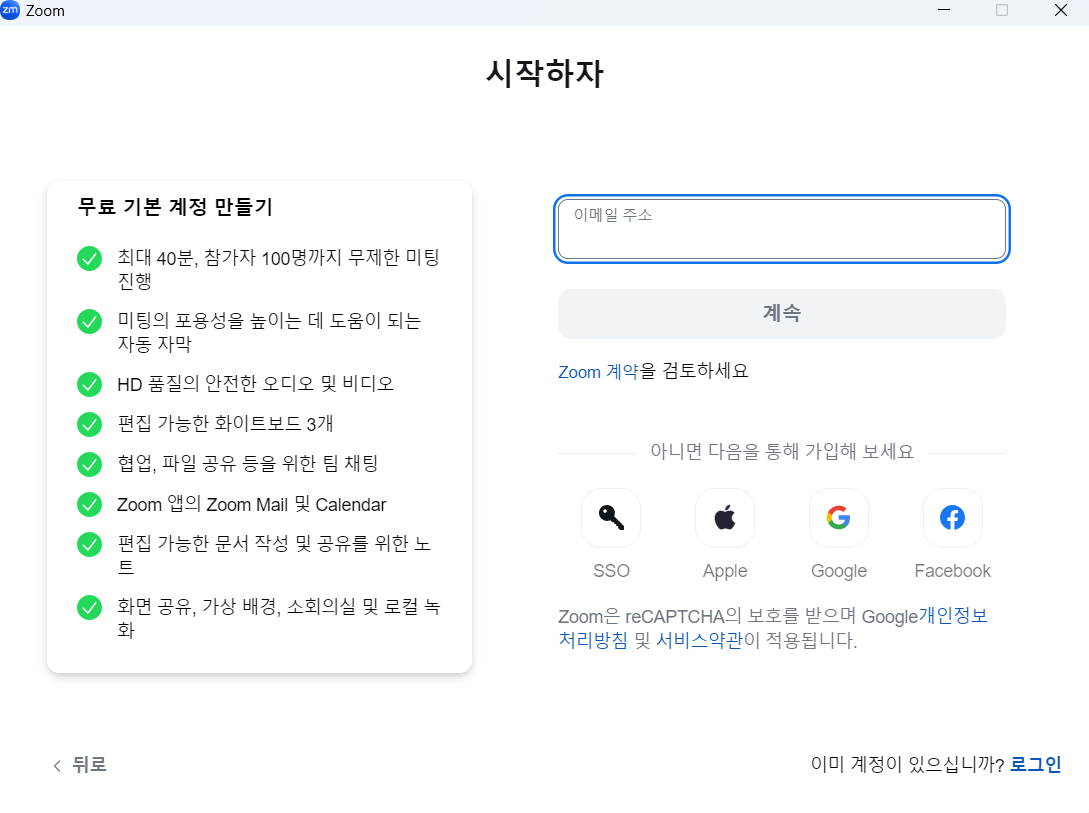Go back using the 뒤로 text

tap(90, 764)
